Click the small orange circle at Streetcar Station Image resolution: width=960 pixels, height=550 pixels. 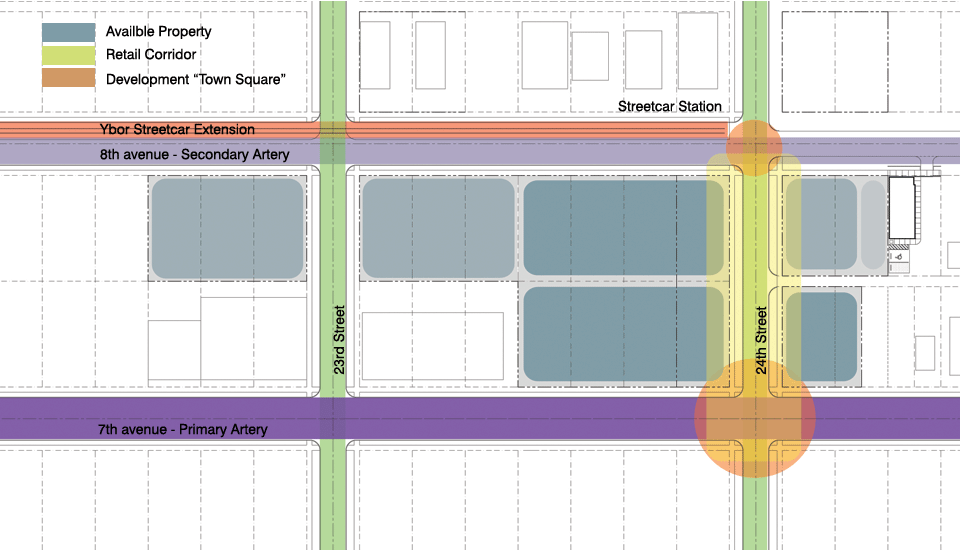(754, 148)
